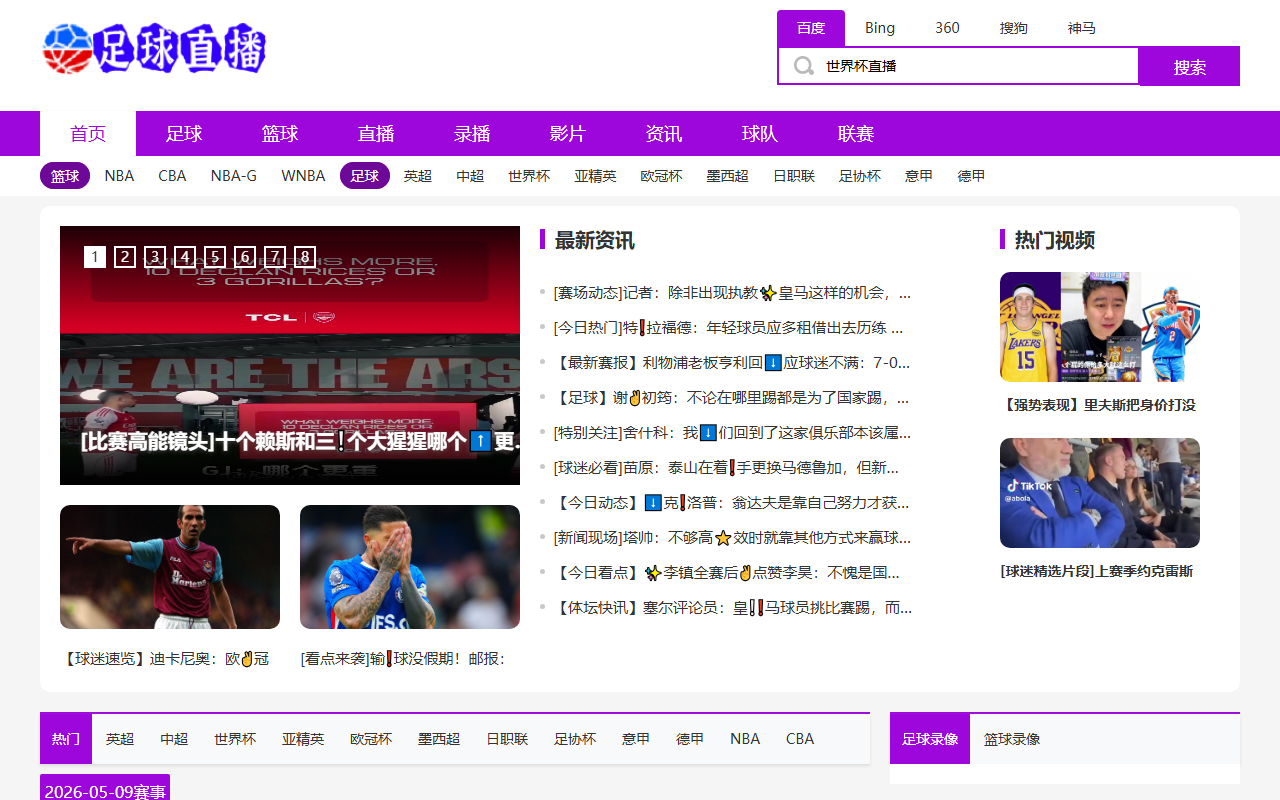Open the 首页 main navigation item
Image resolution: width=1280 pixels, height=800 pixels.
pyautogui.click(x=88, y=134)
